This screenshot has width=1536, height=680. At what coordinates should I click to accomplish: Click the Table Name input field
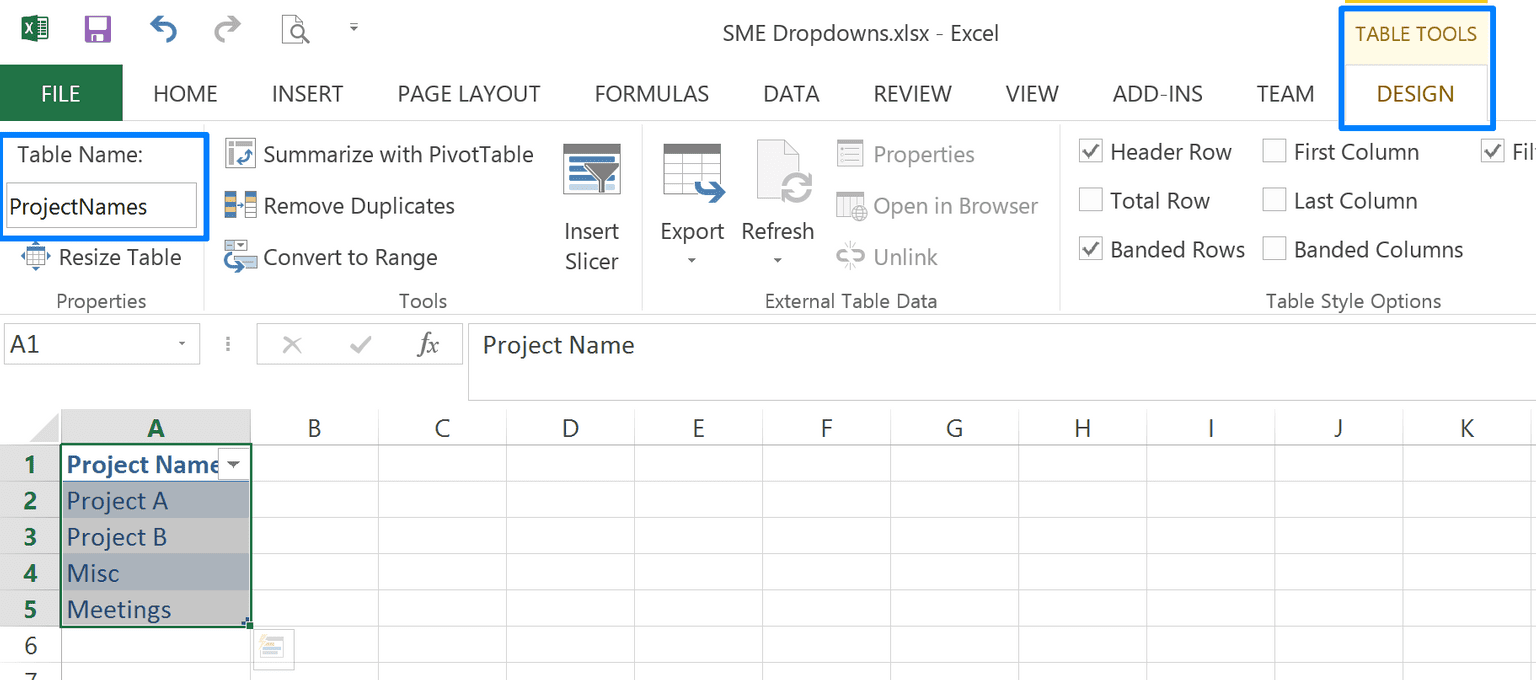pos(103,206)
